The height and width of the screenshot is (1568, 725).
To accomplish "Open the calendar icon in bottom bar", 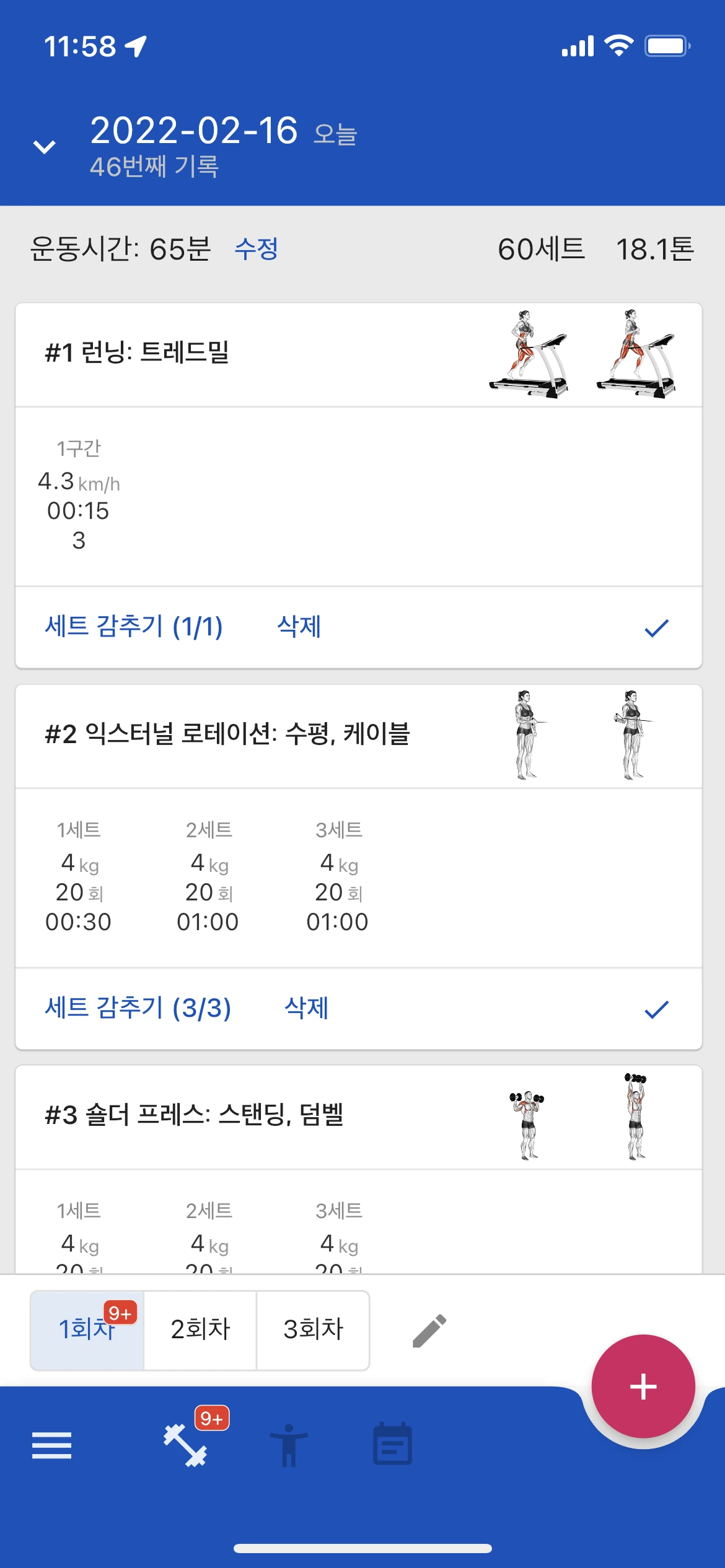I will 392,1445.
